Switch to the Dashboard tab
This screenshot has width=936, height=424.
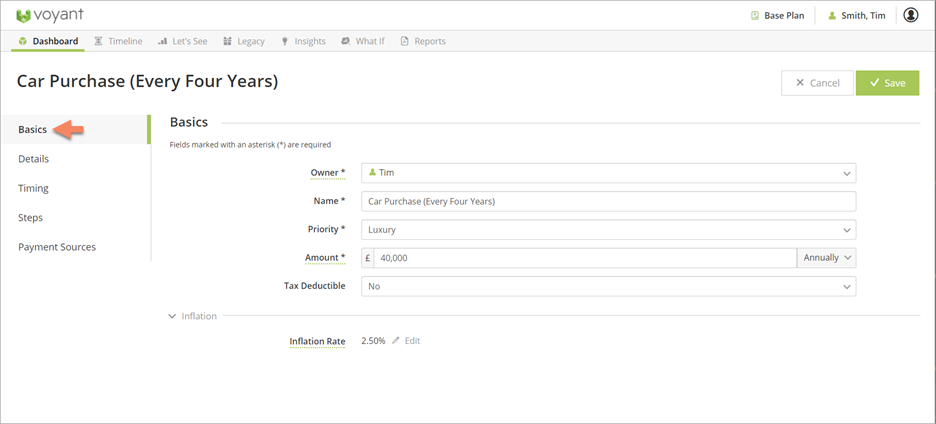point(48,41)
